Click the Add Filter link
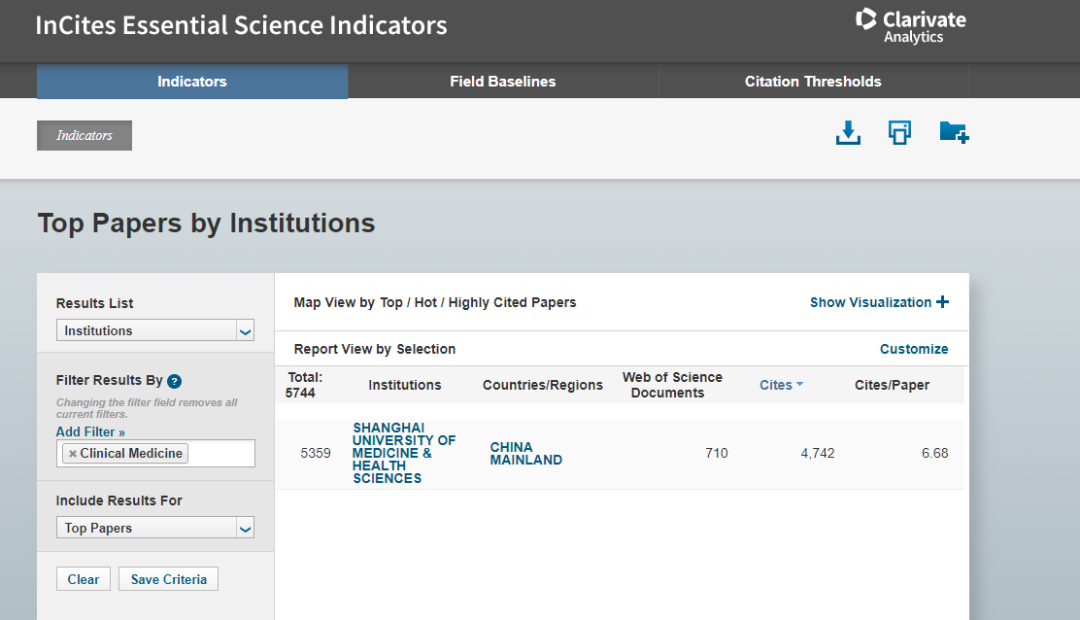Image resolution: width=1080 pixels, height=620 pixels. [90, 432]
